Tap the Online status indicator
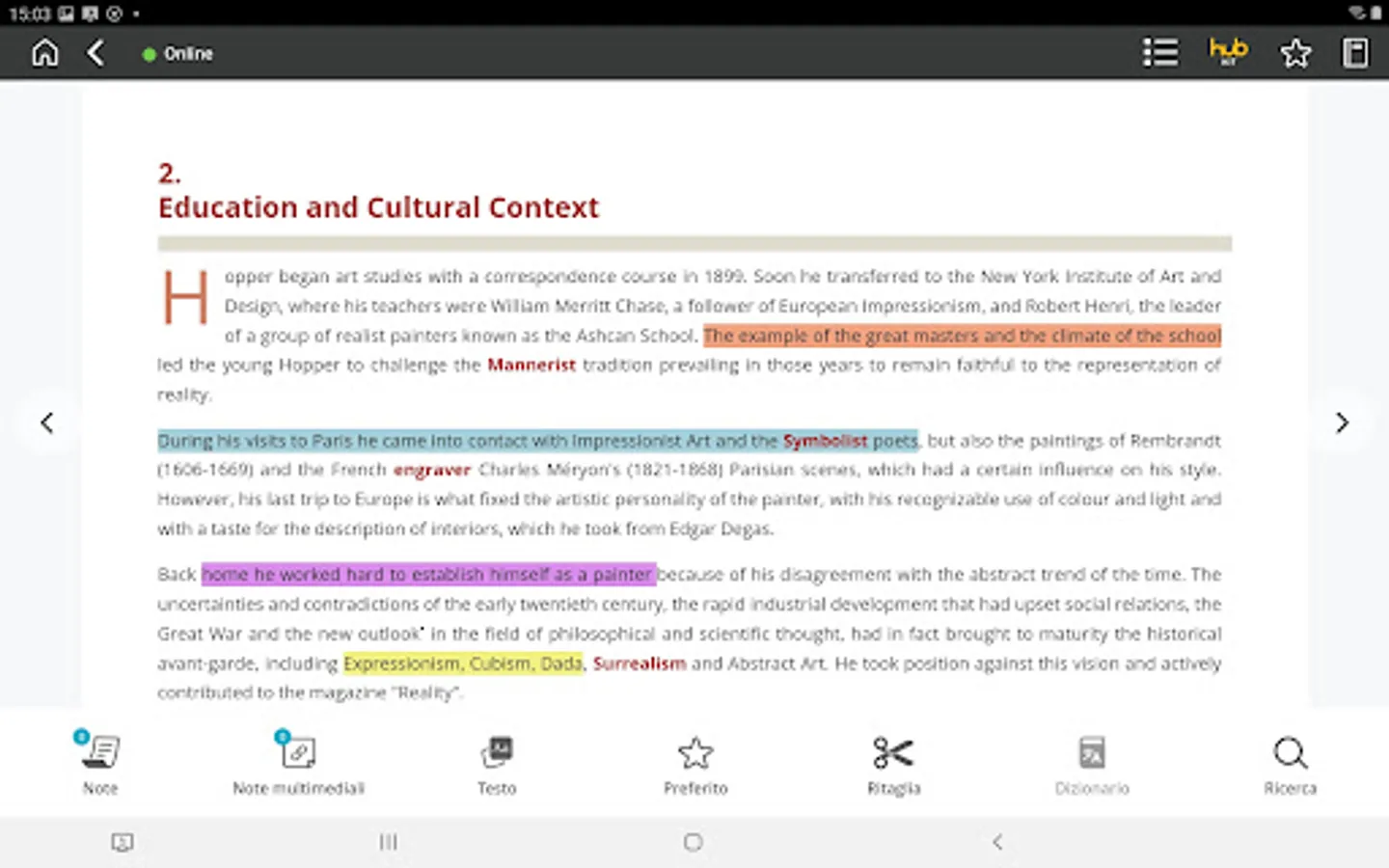Image resolution: width=1389 pixels, height=868 pixels. pyautogui.click(x=177, y=54)
